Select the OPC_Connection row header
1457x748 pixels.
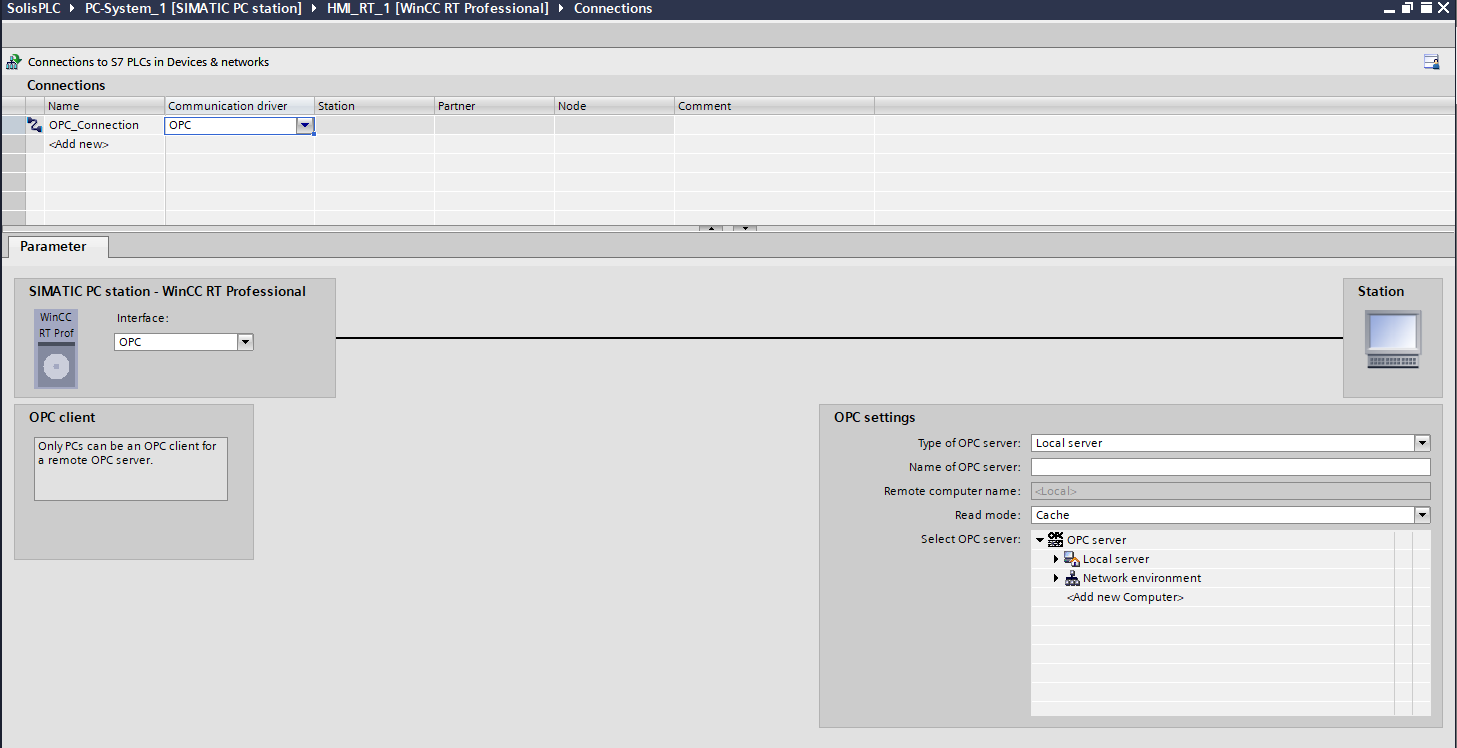coord(14,126)
